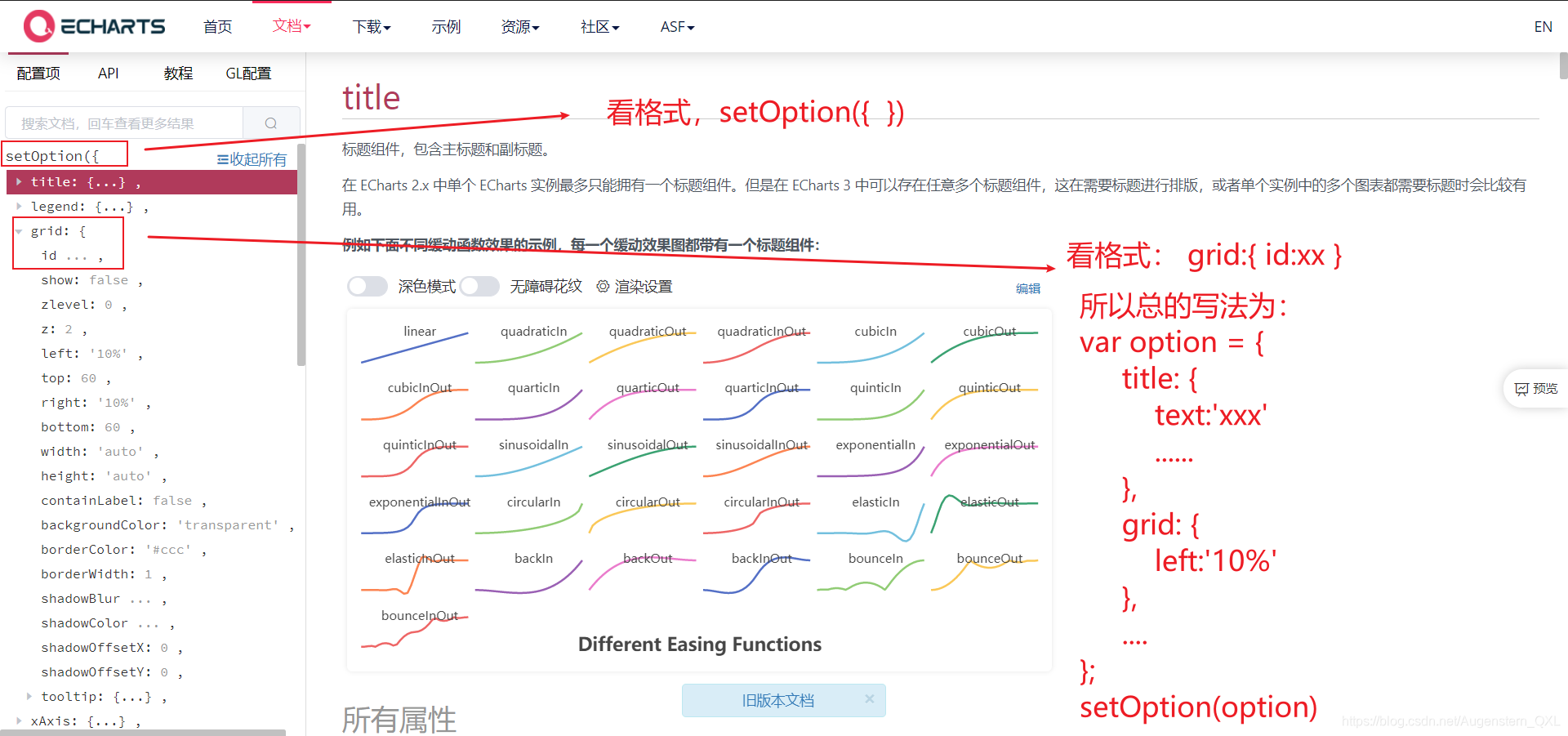Open the 社区 dropdown menu
1568x736 pixels.
(600, 27)
